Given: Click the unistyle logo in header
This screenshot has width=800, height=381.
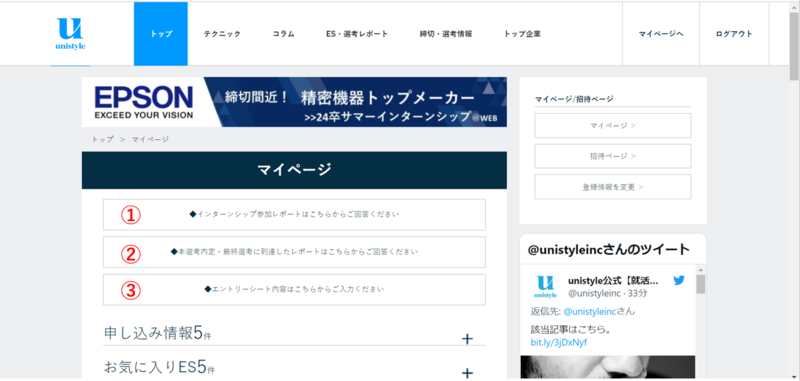Looking at the screenshot, I should click(70, 34).
